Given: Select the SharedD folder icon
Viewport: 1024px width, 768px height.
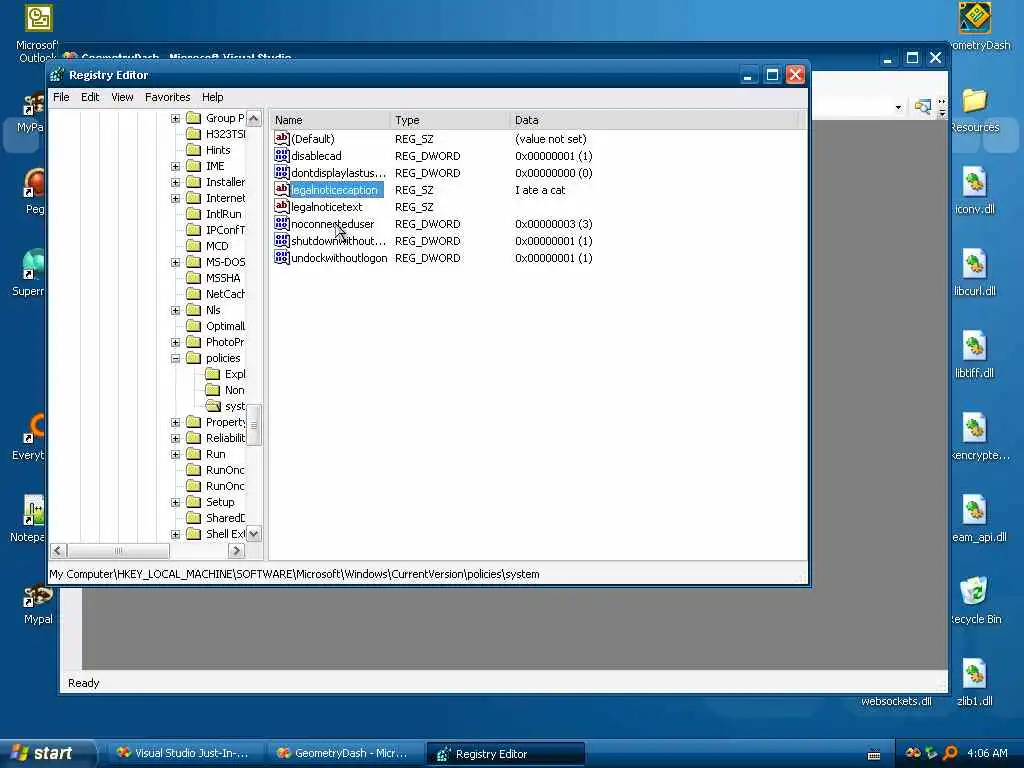Looking at the screenshot, I should click(x=193, y=518).
